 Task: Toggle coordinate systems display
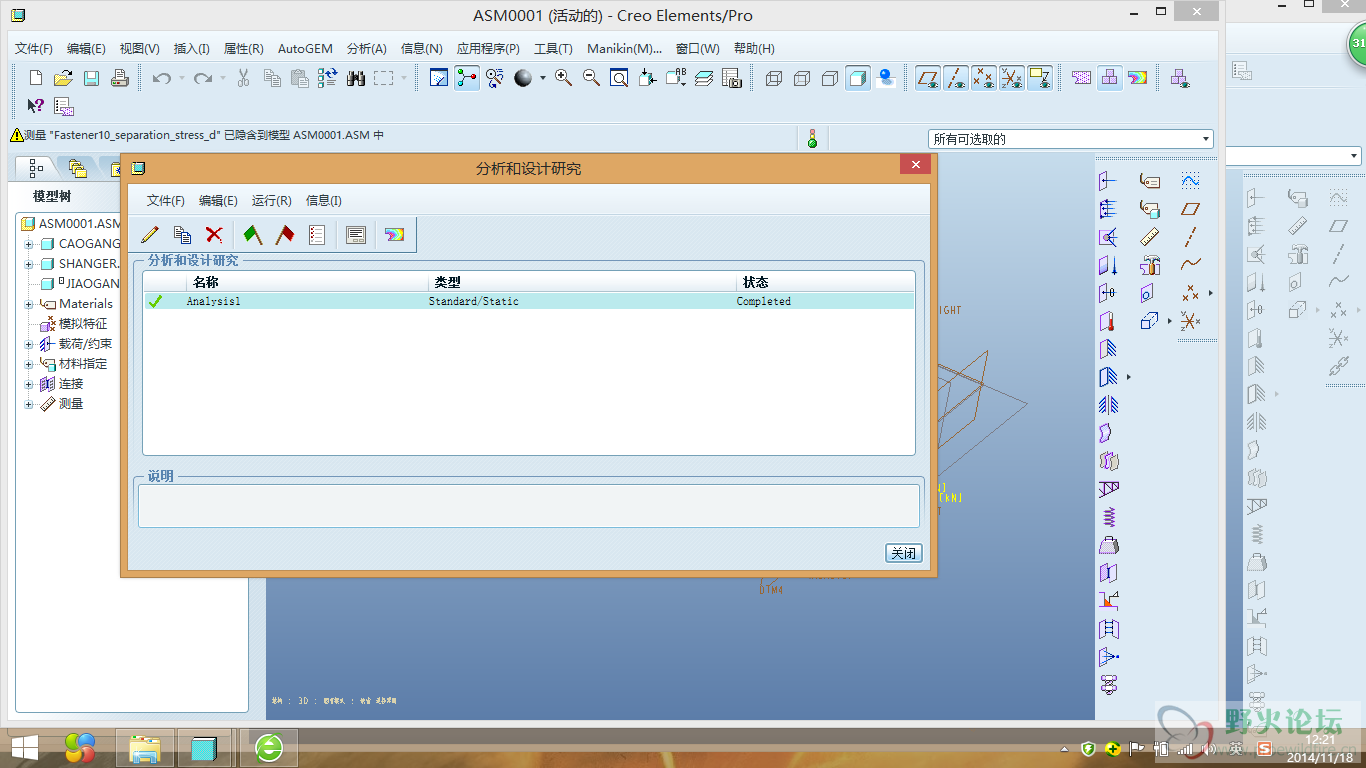[x=1012, y=78]
